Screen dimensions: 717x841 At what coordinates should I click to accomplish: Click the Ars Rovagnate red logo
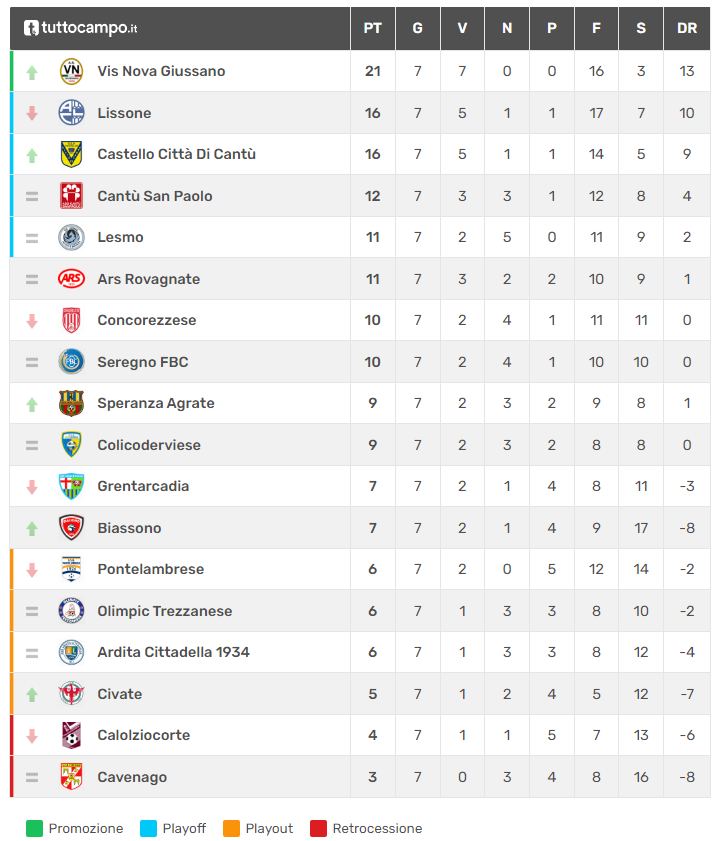coord(71,279)
